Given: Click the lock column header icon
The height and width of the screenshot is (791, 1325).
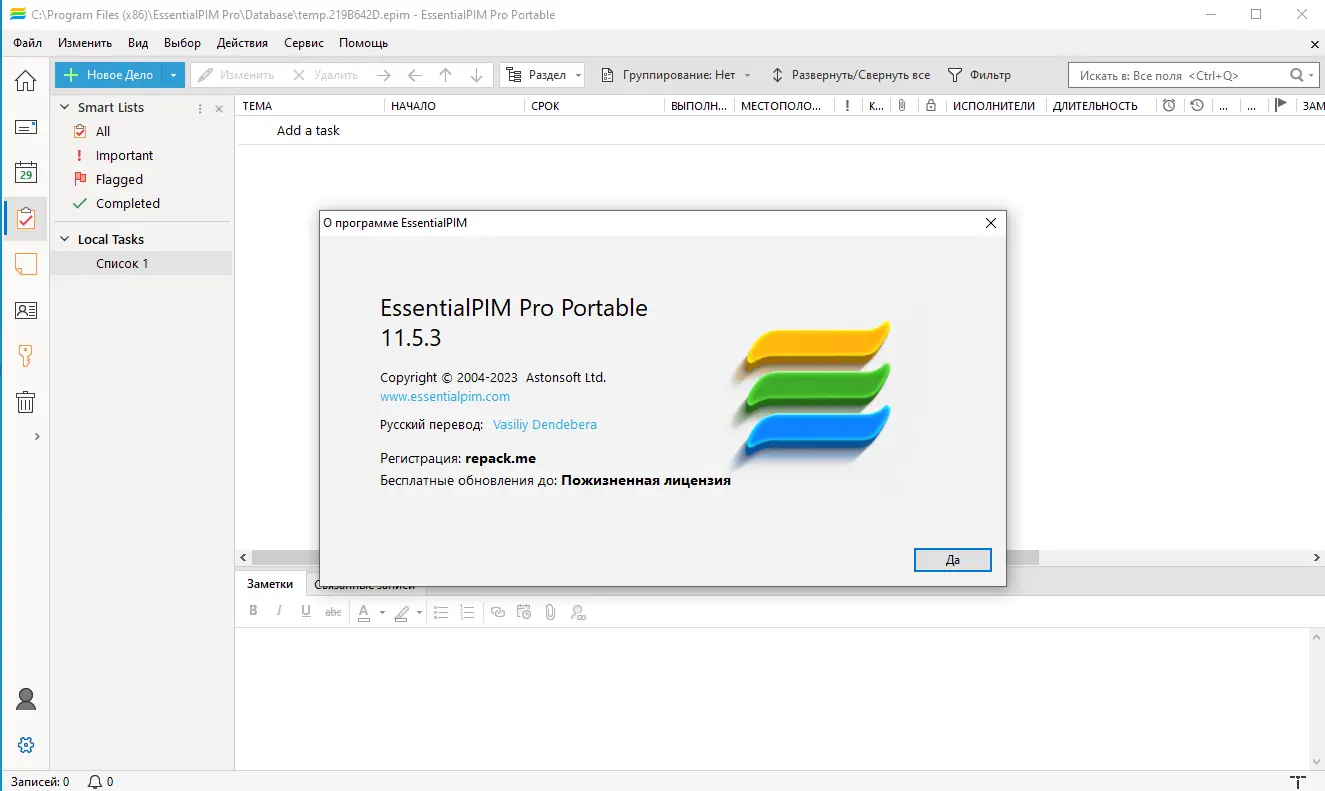Looking at the screenshot, I should pyautogui.click(x=930, y=105).
